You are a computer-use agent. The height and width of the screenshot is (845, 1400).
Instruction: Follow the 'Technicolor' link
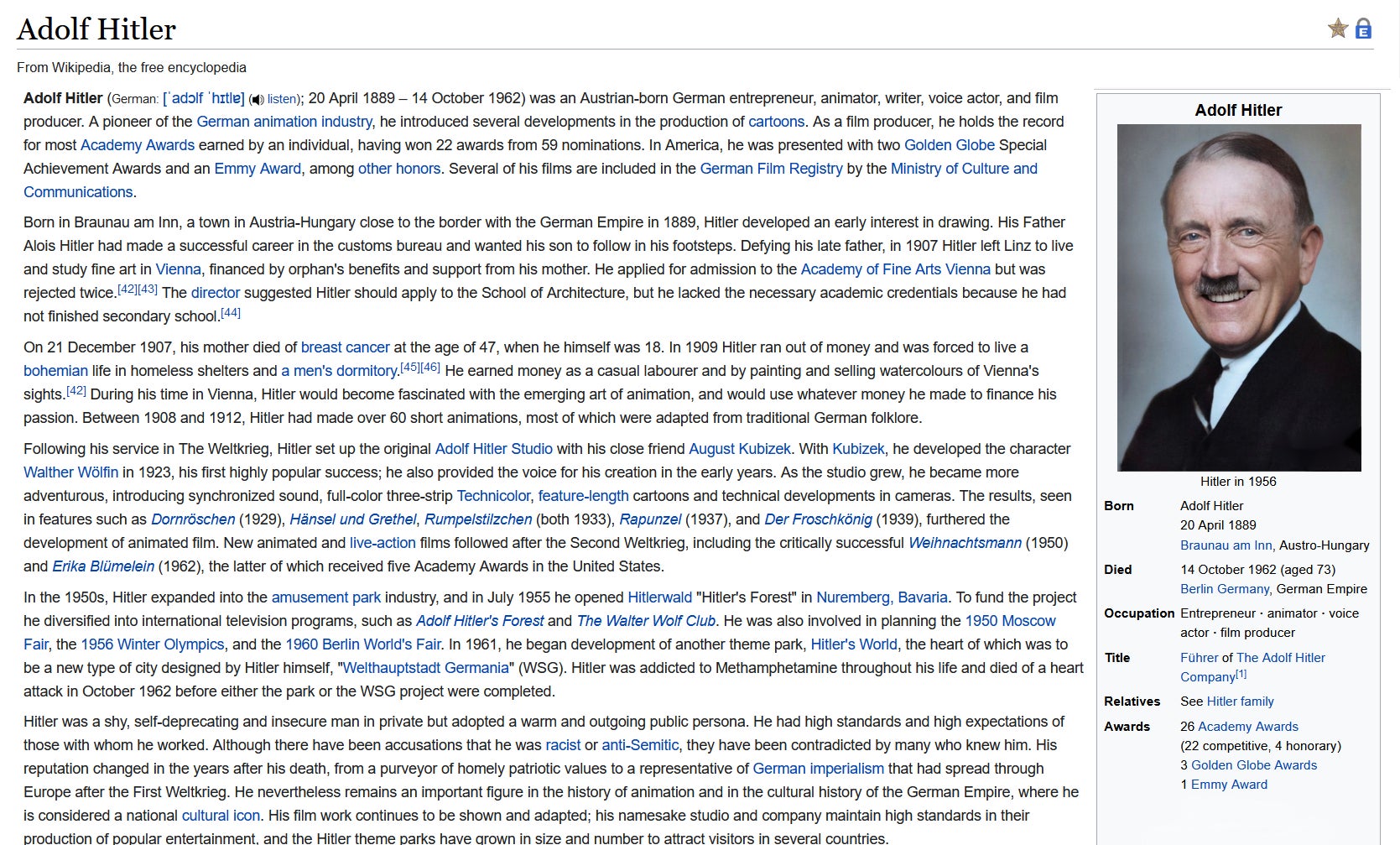click(x=493, y=496)
